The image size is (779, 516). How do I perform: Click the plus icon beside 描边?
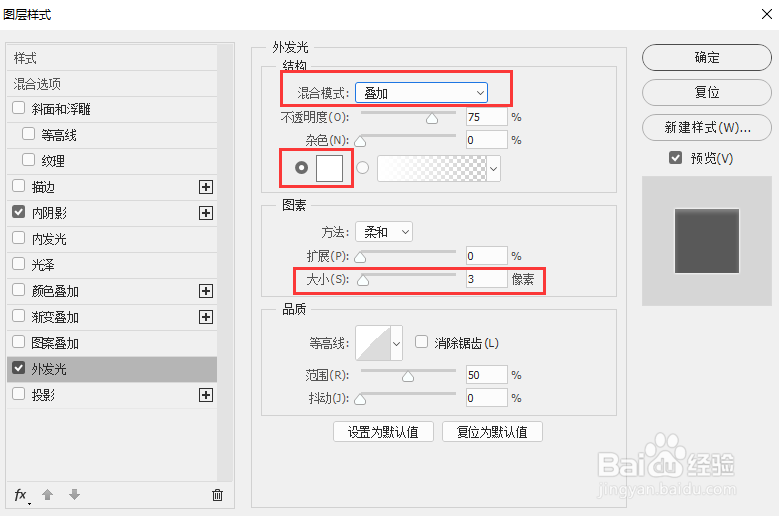206,186
